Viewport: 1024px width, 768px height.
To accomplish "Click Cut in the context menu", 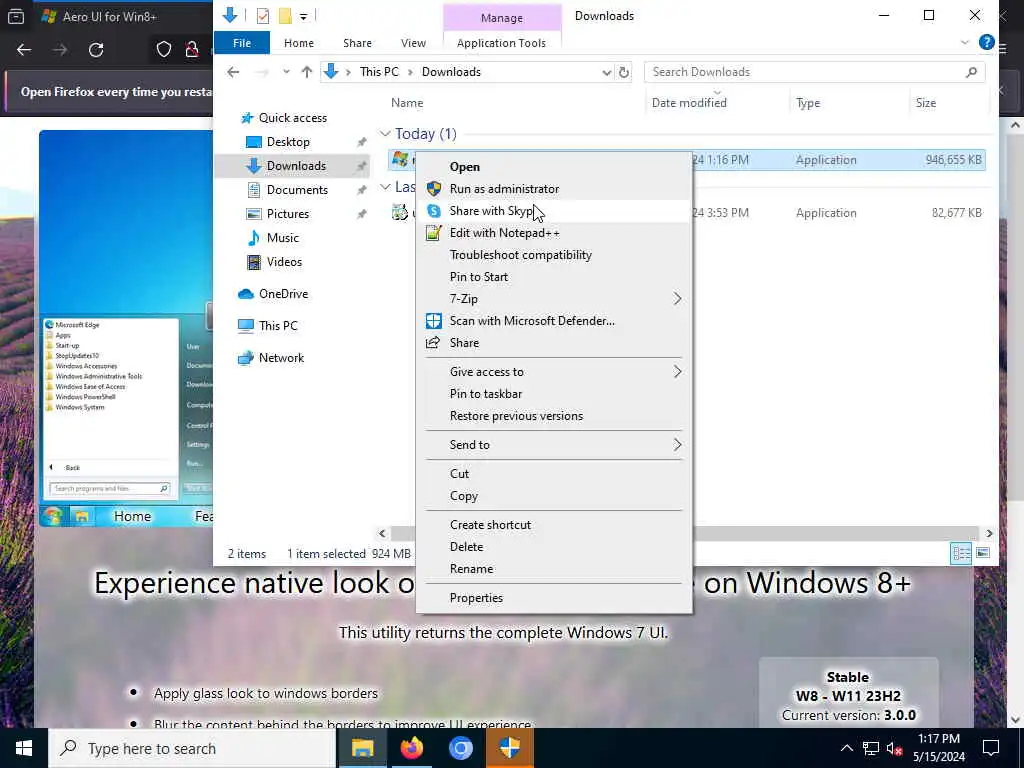I will click(x=459, y=474).
